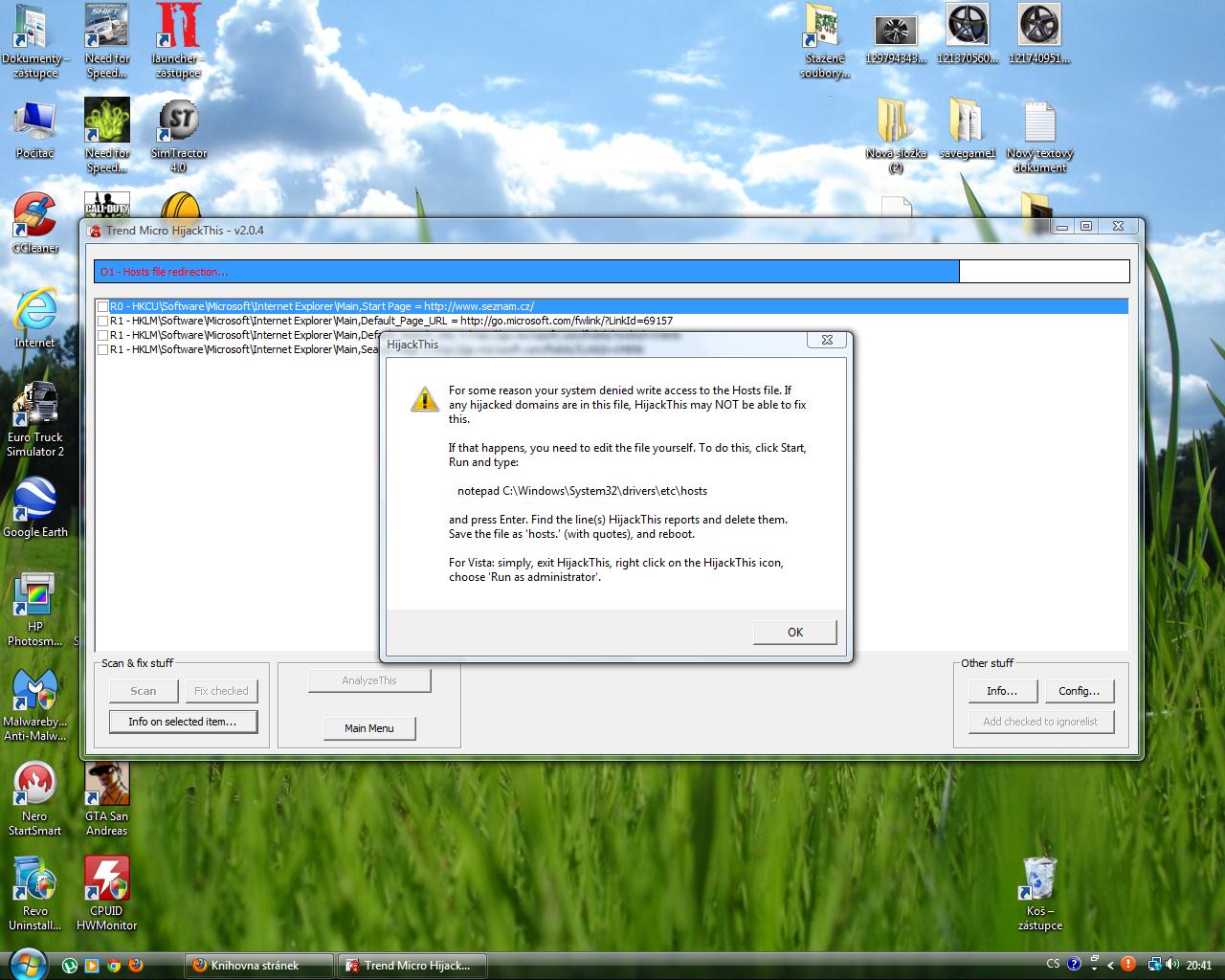The width and height of the screenshot is (1225, 980).
Task: Select the R0 Start Page seznam.cz row
Action: pyautogui.click(x=612, y=306)
